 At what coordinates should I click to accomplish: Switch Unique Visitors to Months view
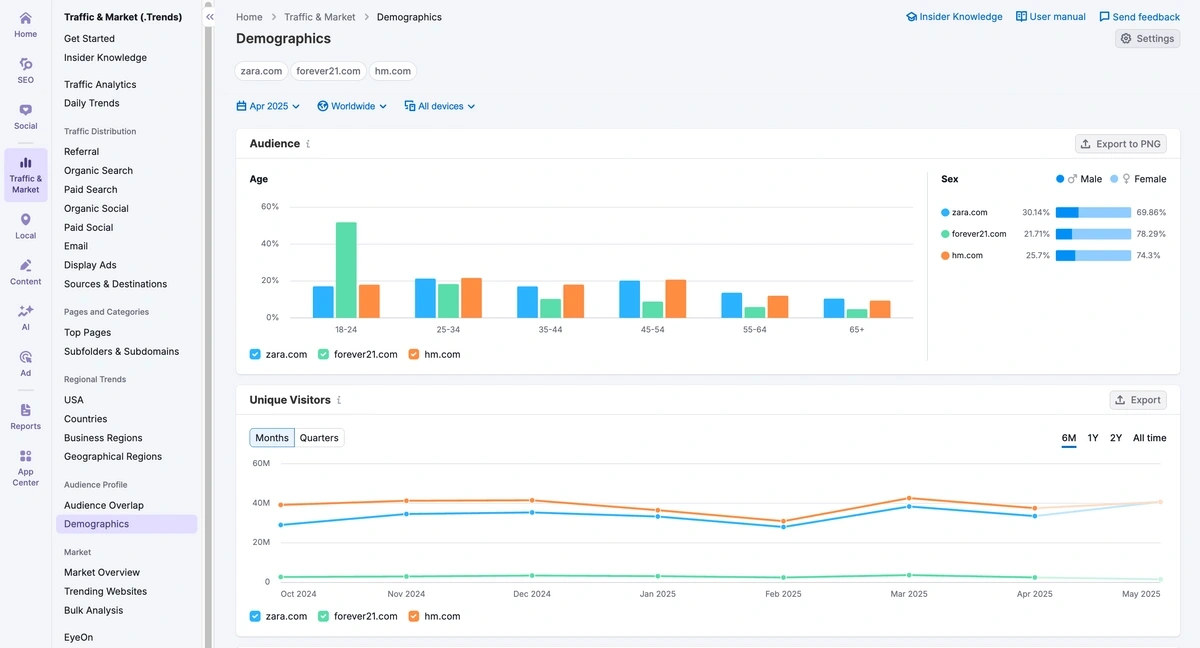point(271,438)
